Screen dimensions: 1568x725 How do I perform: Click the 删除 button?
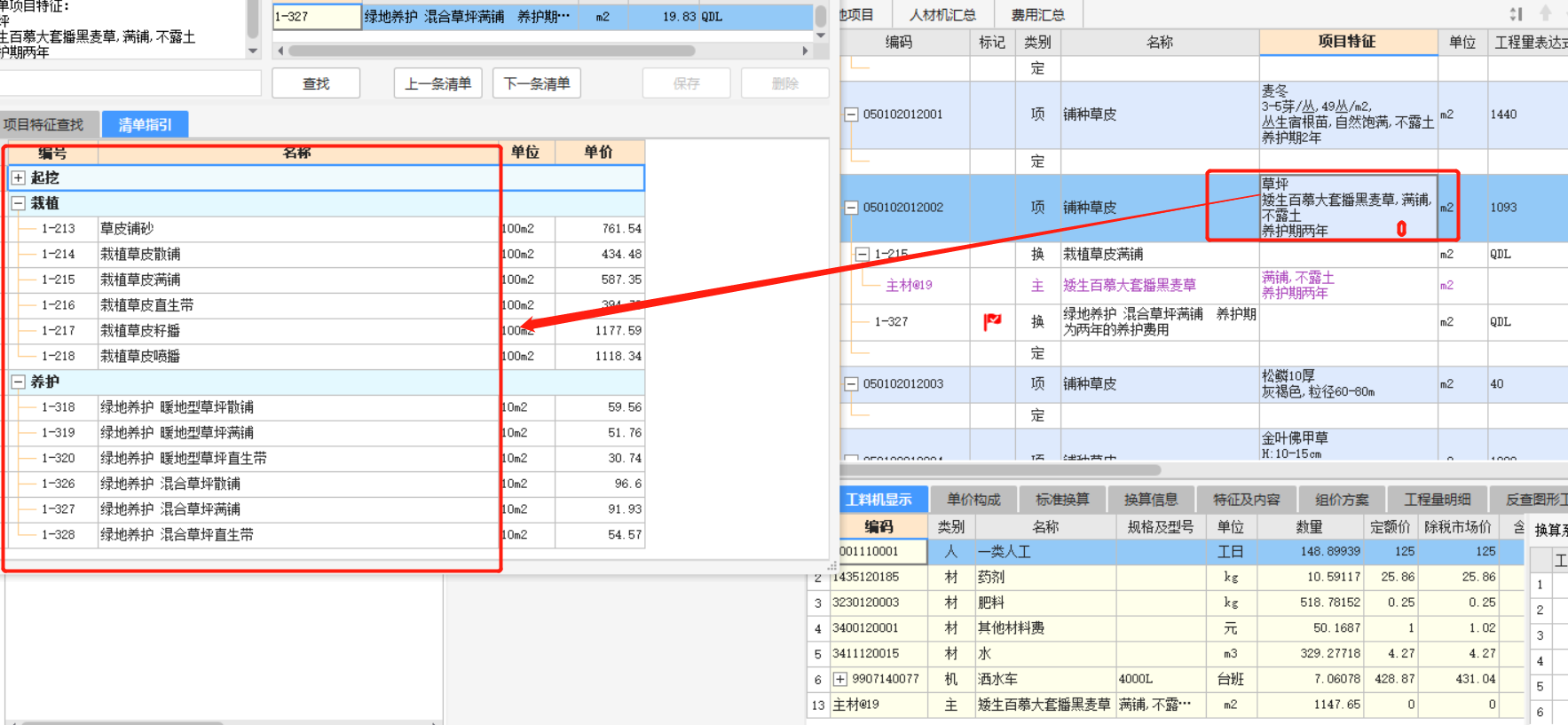tap(785, 83)
